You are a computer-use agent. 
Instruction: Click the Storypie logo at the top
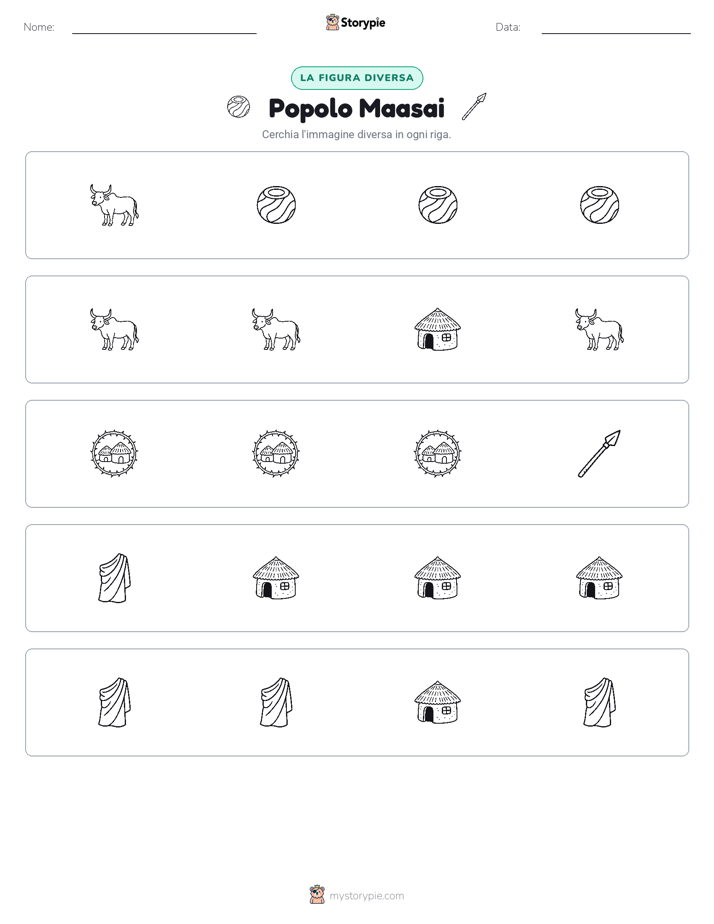(x=356, y=22)
